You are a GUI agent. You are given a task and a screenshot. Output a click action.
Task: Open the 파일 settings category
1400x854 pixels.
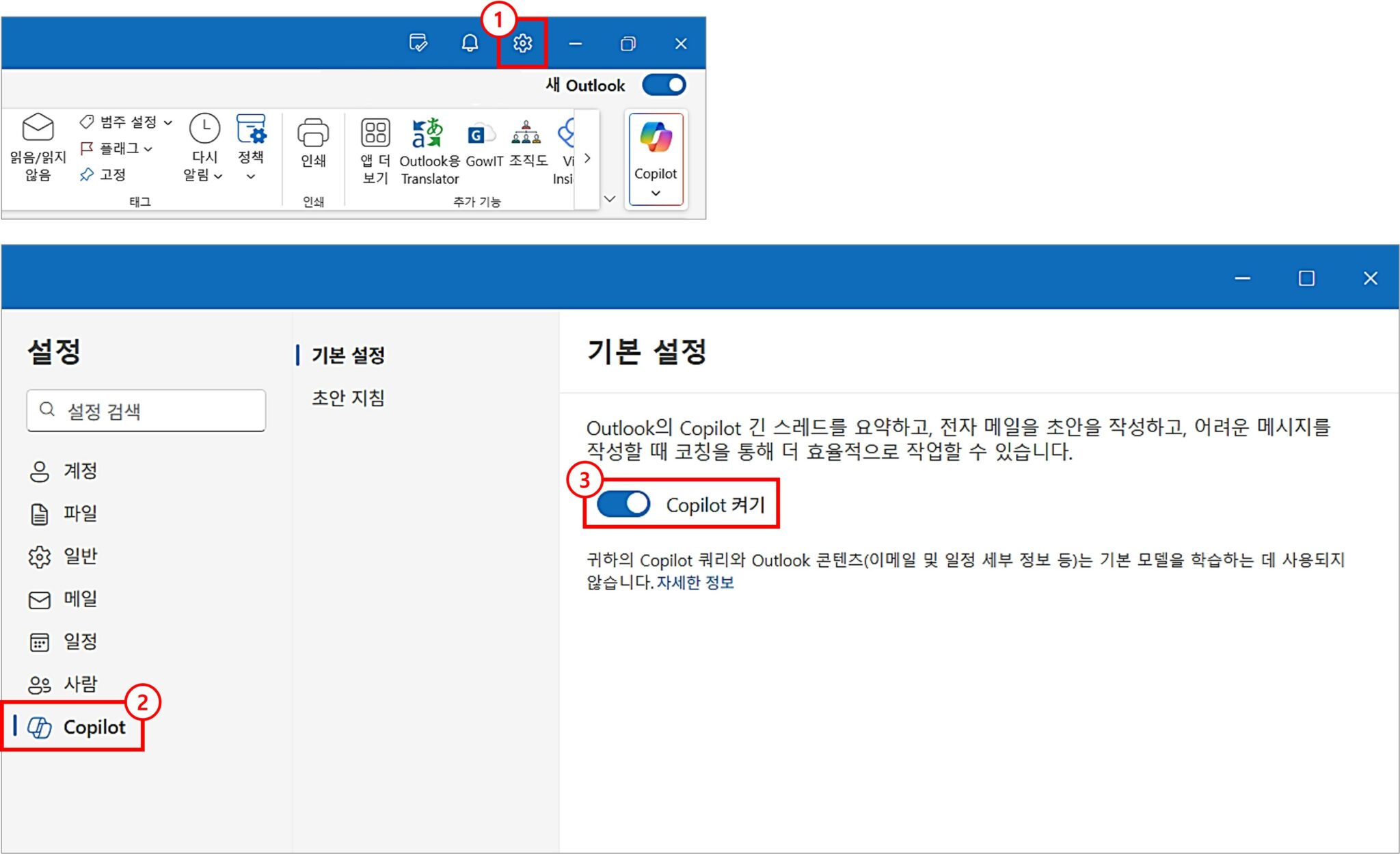[x=64, y=513]
